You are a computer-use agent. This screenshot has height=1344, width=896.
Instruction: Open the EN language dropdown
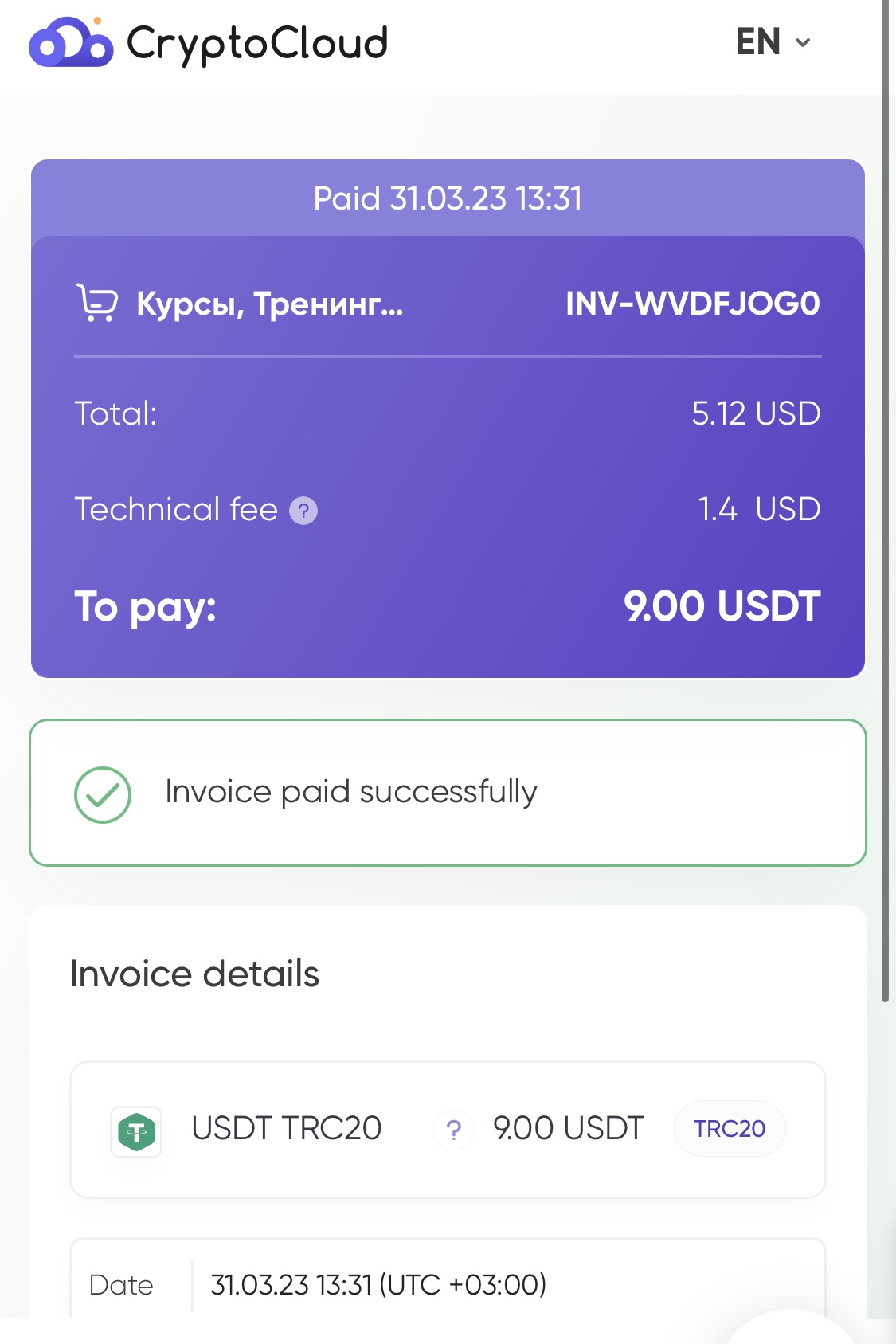click(773, 42)
